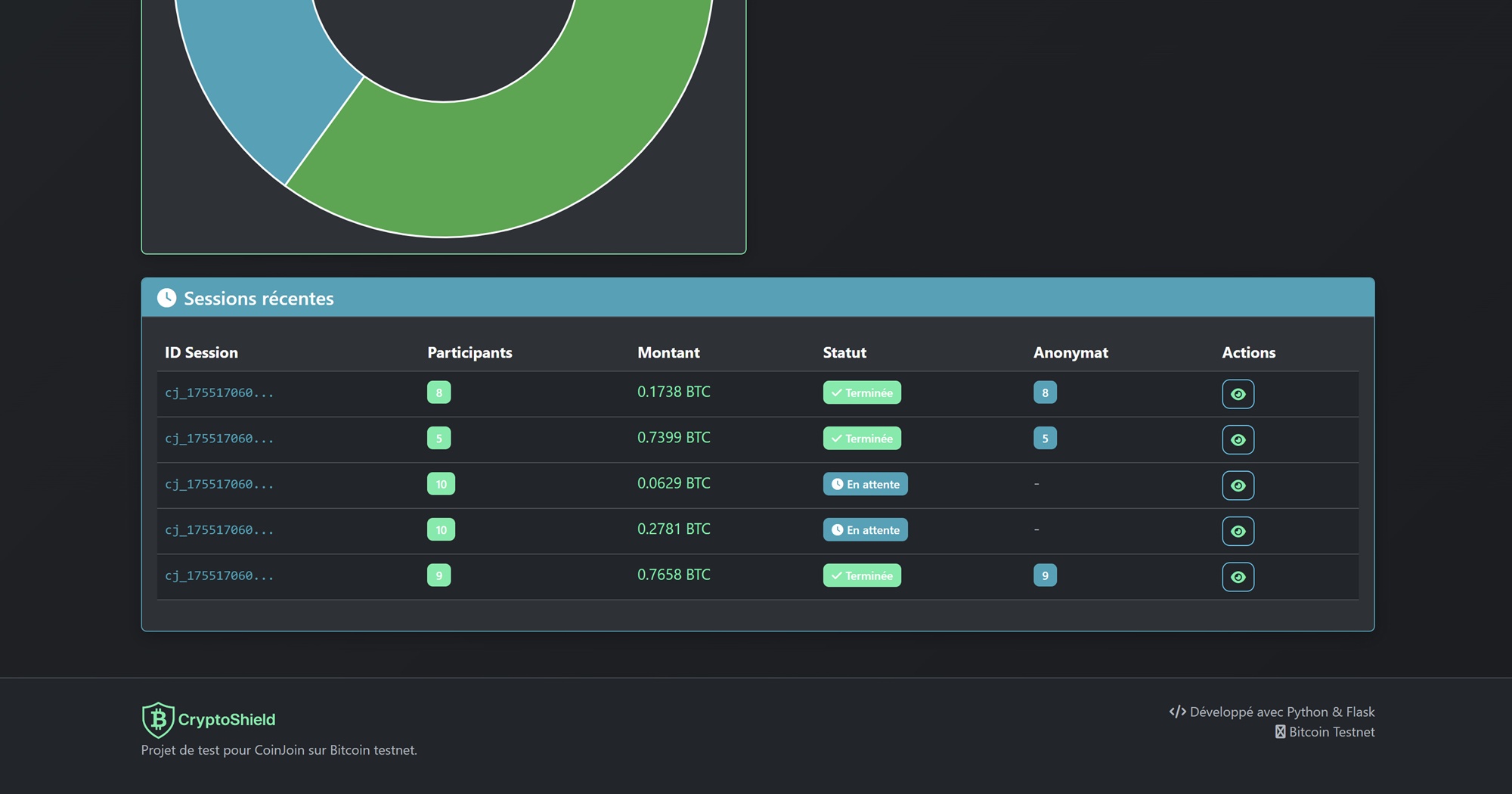Open details of first Terminée session via eye icon
The image size is (1512, 794).
click(x=1238, y=393)
